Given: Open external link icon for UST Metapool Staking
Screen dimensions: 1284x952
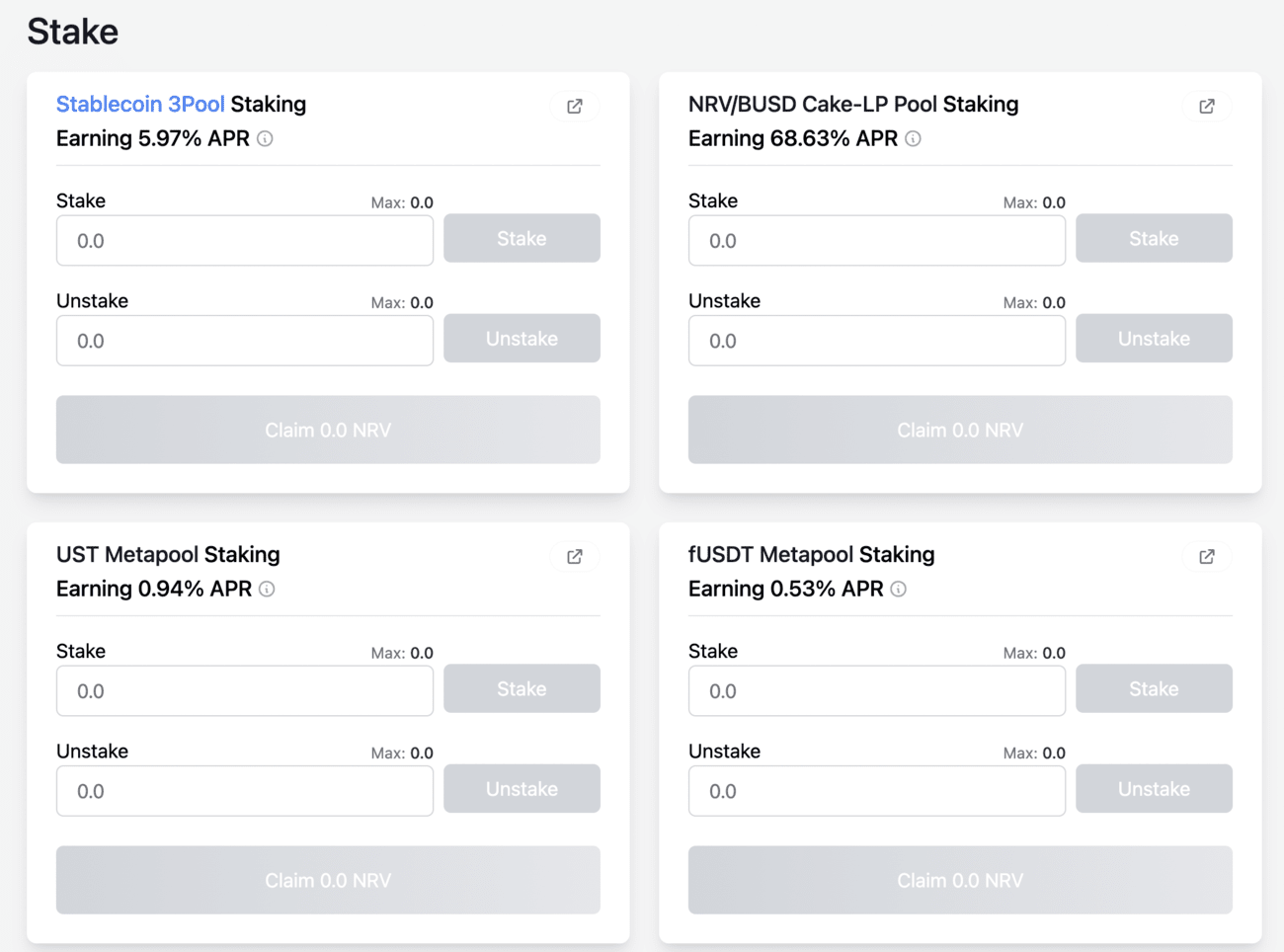Looking at the screenshot, I should [x=575, y=556].
